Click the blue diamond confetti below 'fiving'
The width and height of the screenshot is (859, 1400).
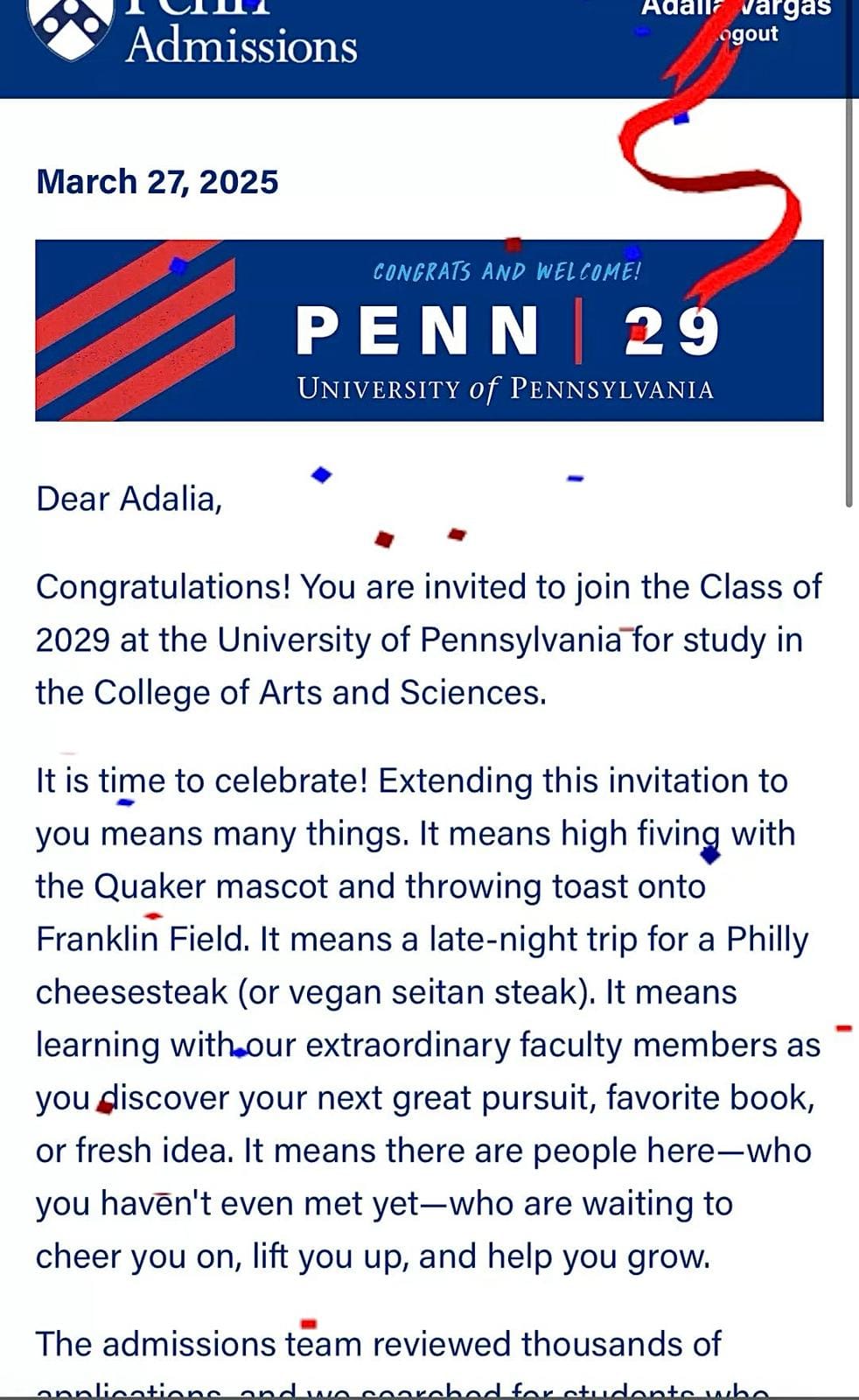pos(710,855)
